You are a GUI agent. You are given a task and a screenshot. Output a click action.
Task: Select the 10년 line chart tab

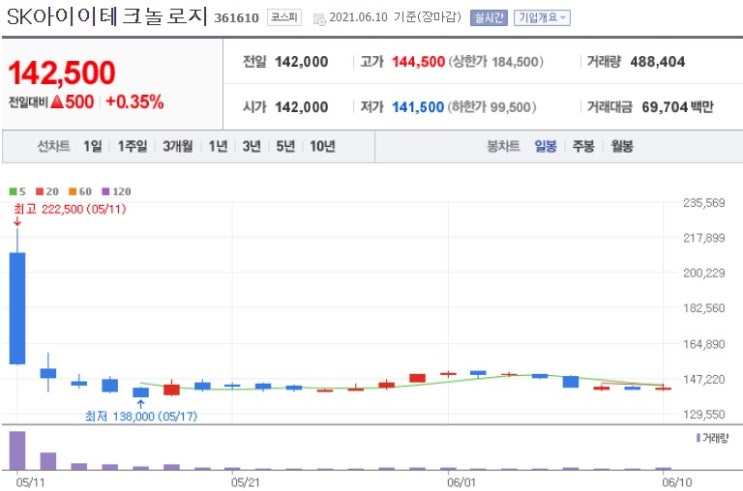(323, 146)
